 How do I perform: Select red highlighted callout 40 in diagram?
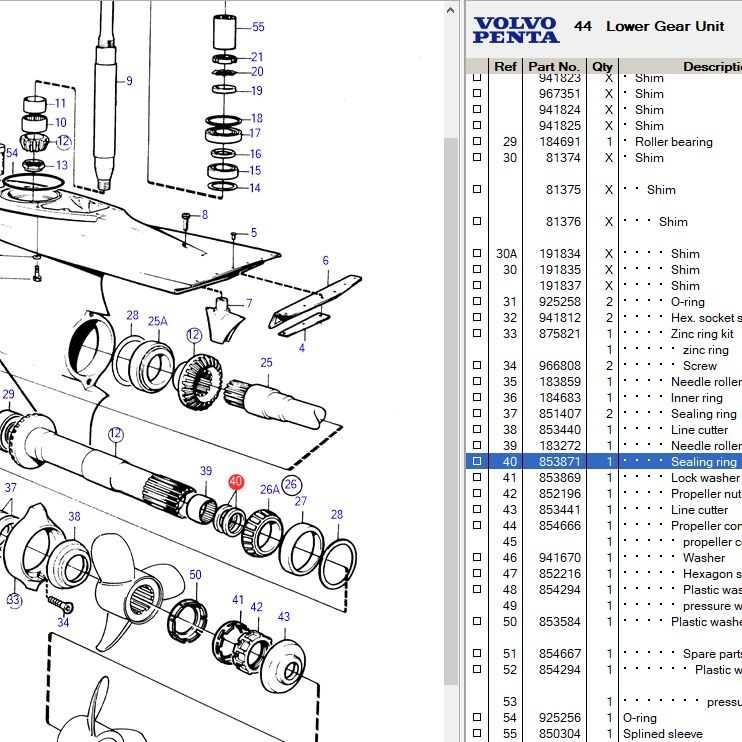[236, 482]
